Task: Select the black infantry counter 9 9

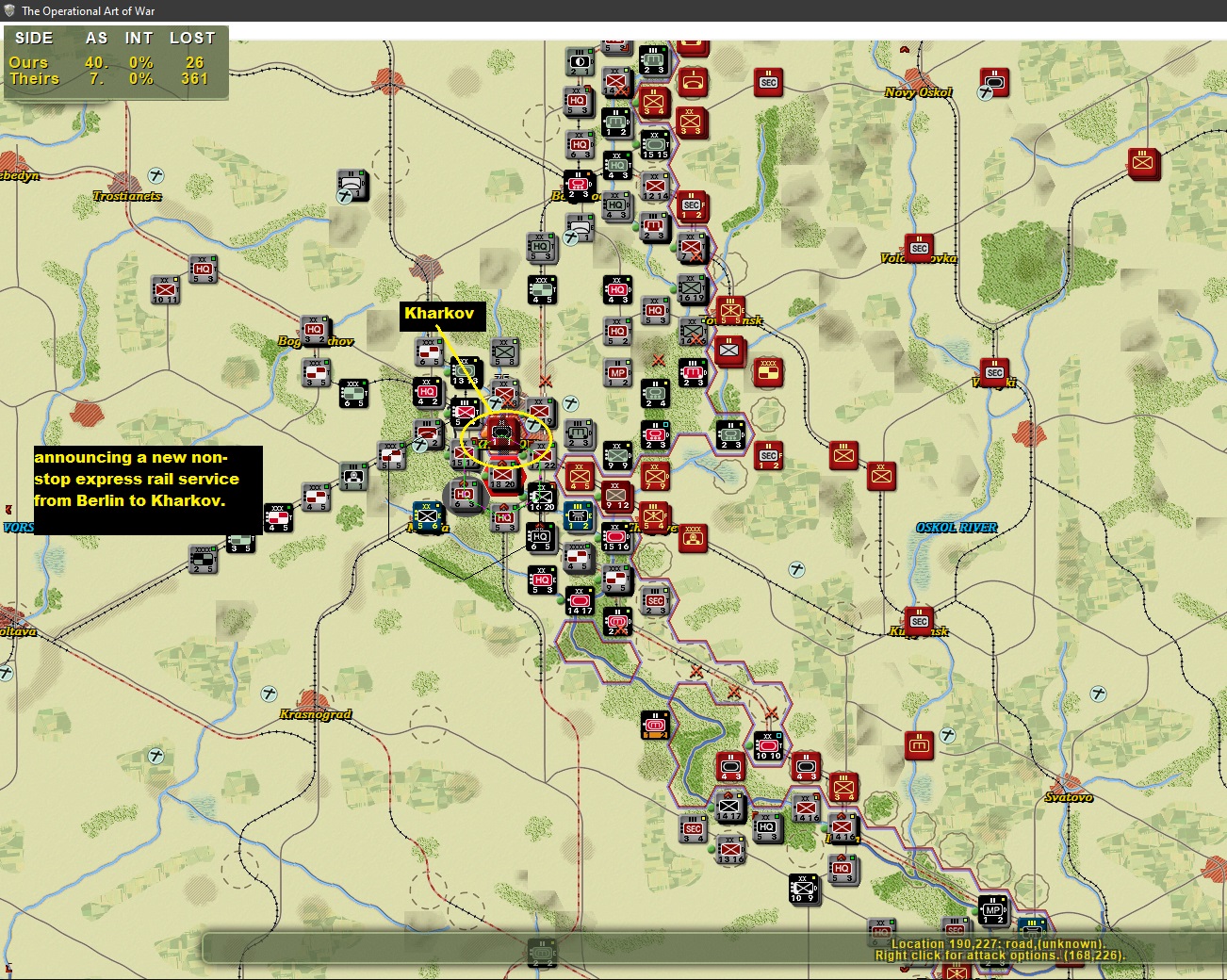Action: pos(617,455)
